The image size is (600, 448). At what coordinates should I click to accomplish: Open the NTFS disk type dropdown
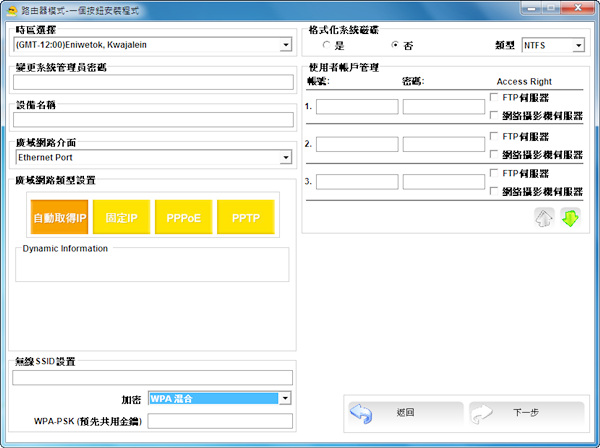tap(578, 46)
